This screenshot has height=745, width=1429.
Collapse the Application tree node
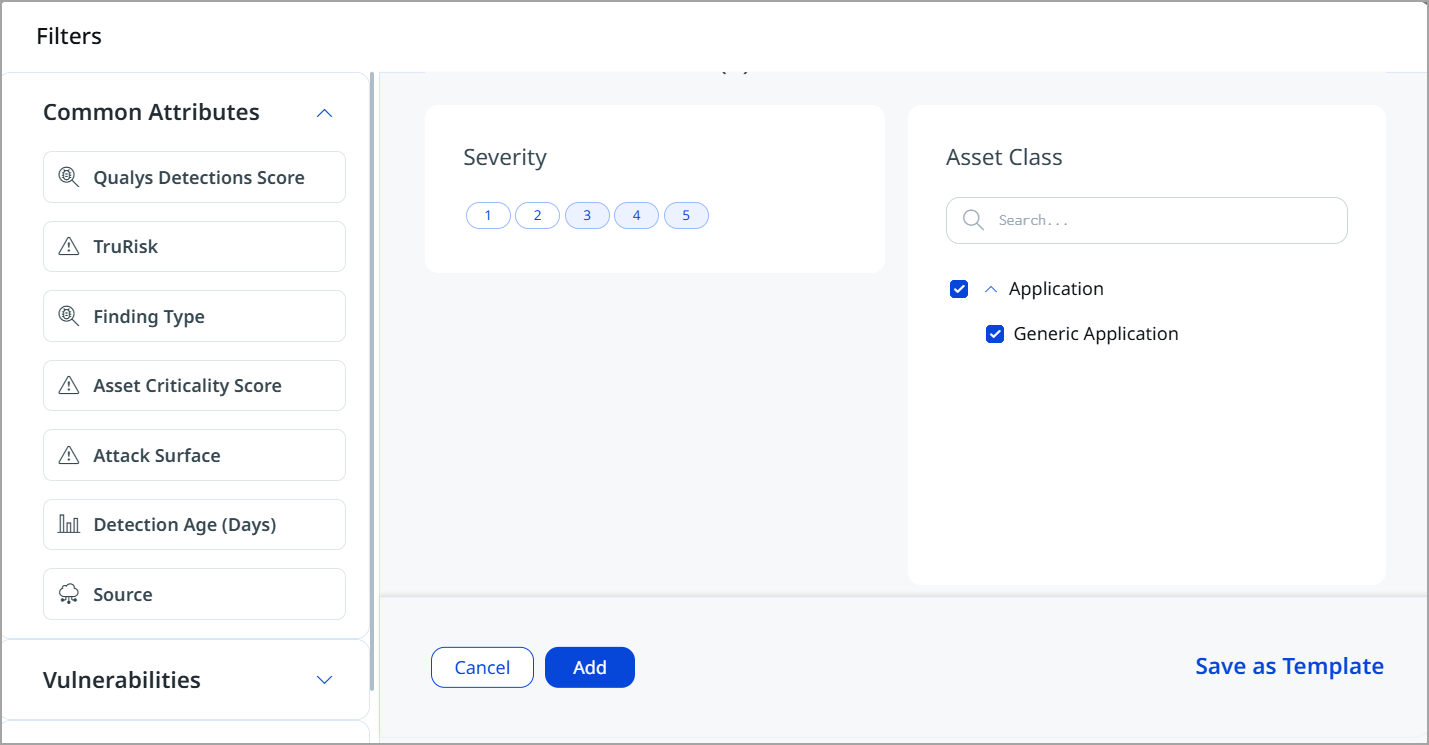(990, 288)
